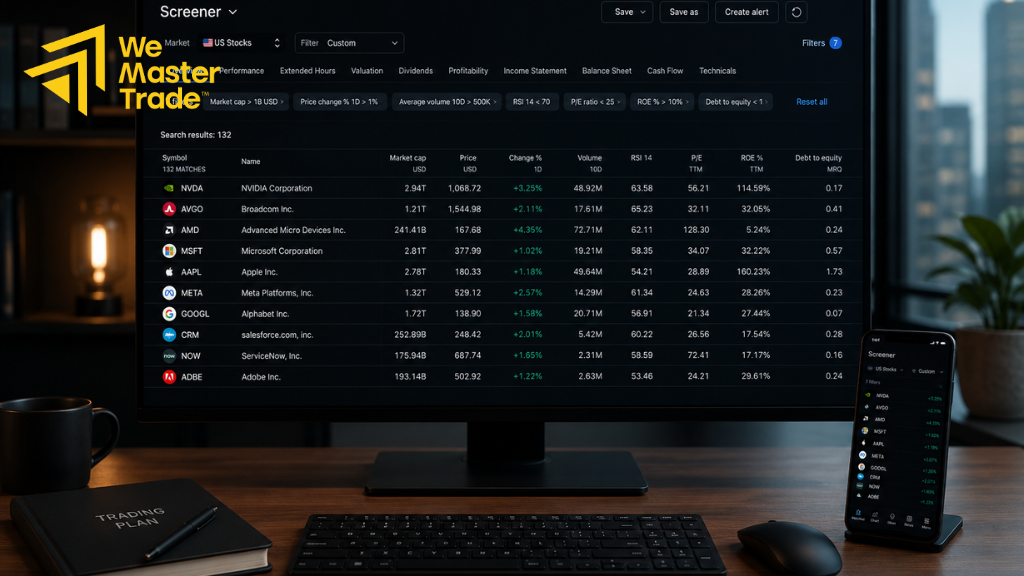Viewport: 1024px width, 576px height.
Task: Click the Salesforce logo icon beside CRM
Action: click(x=169, y=334)
